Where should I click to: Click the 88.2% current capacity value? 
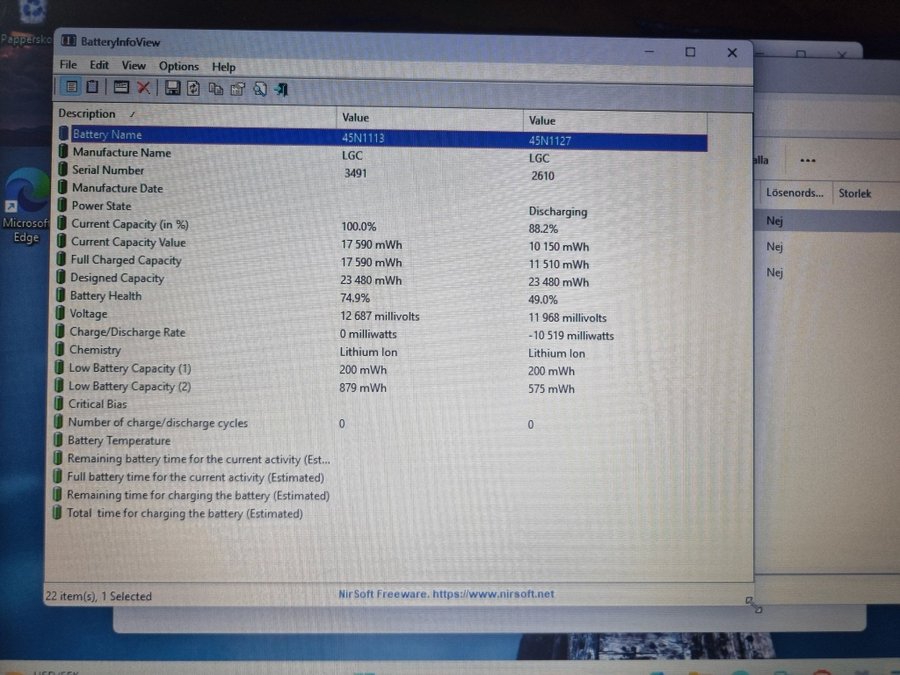[543, 228]
